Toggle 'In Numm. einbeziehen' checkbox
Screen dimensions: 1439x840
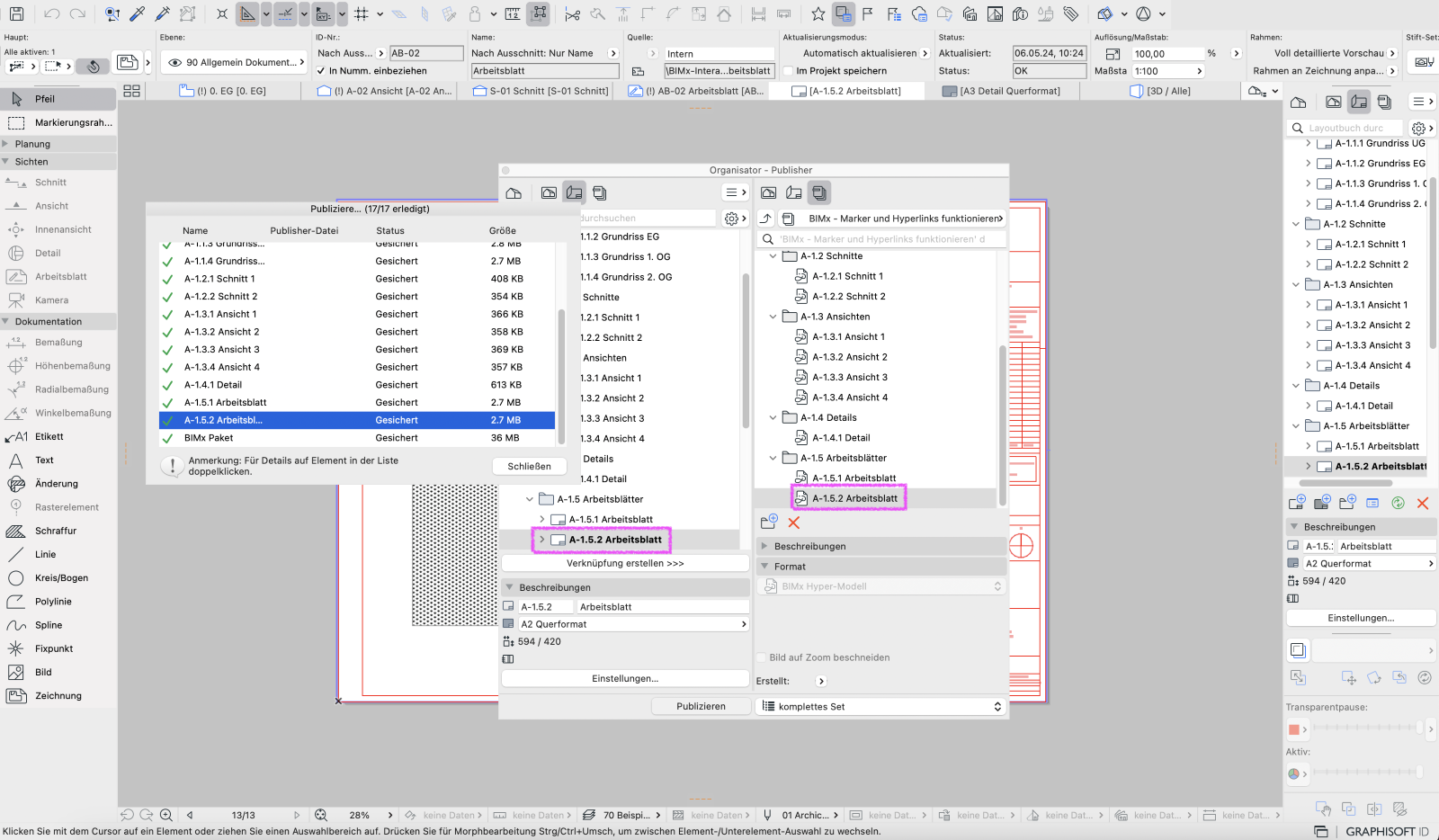[321, 71]
